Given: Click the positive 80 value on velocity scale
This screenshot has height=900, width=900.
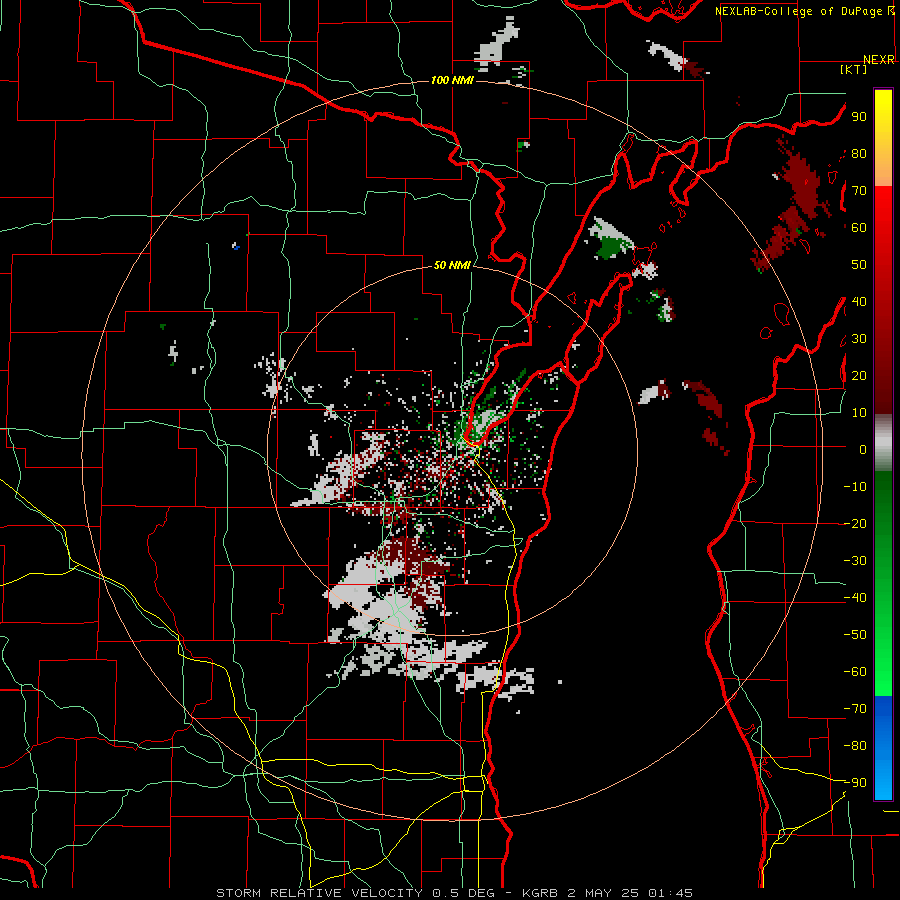Looking at the screenshot, I should [859, 153].
